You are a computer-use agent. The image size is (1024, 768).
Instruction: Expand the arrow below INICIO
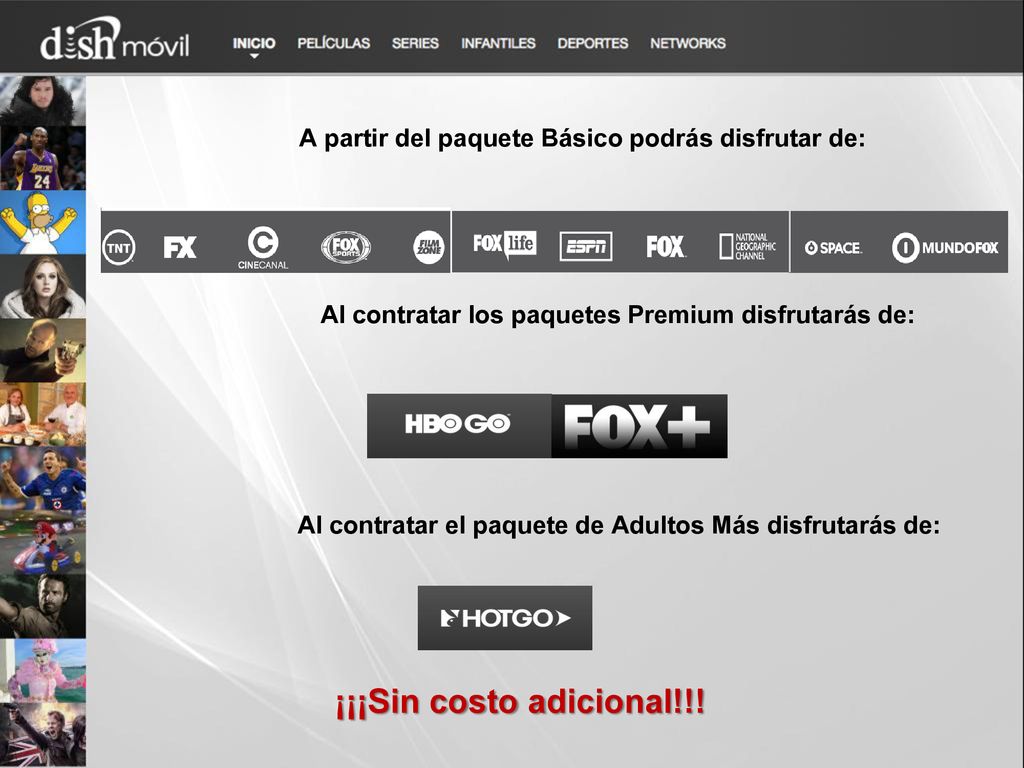[254, 56]
